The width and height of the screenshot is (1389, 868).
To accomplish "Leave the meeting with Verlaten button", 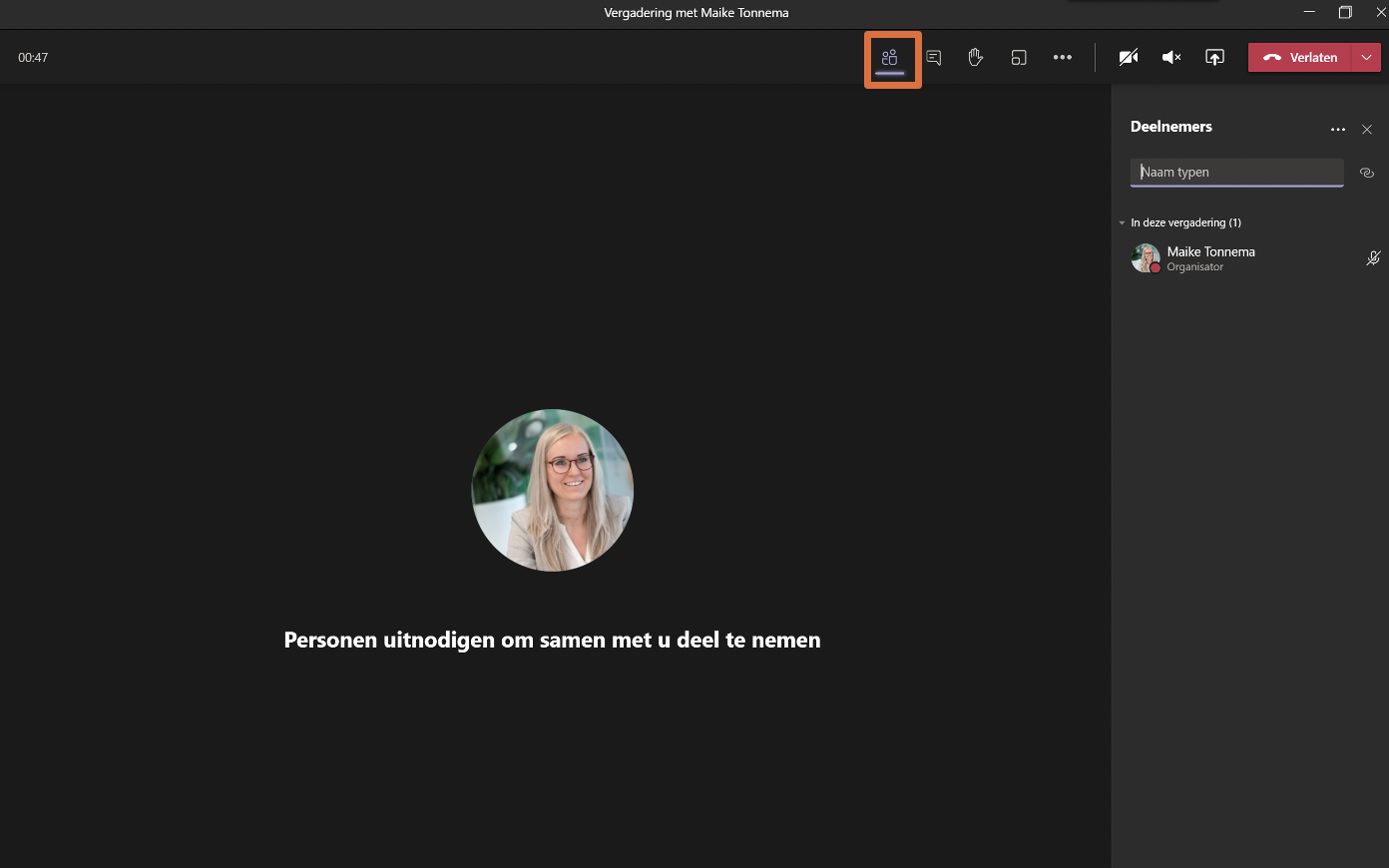I will click(x=1300, y=58).
